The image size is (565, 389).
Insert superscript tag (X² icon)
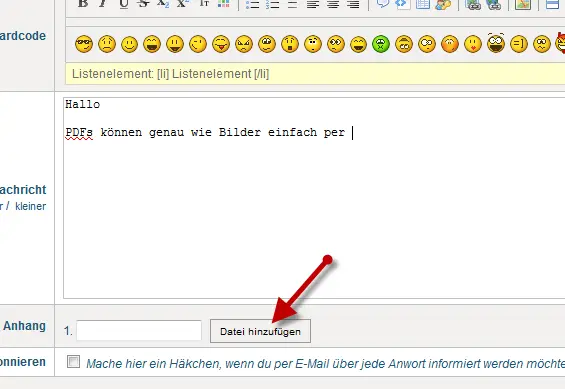point(183,4)
